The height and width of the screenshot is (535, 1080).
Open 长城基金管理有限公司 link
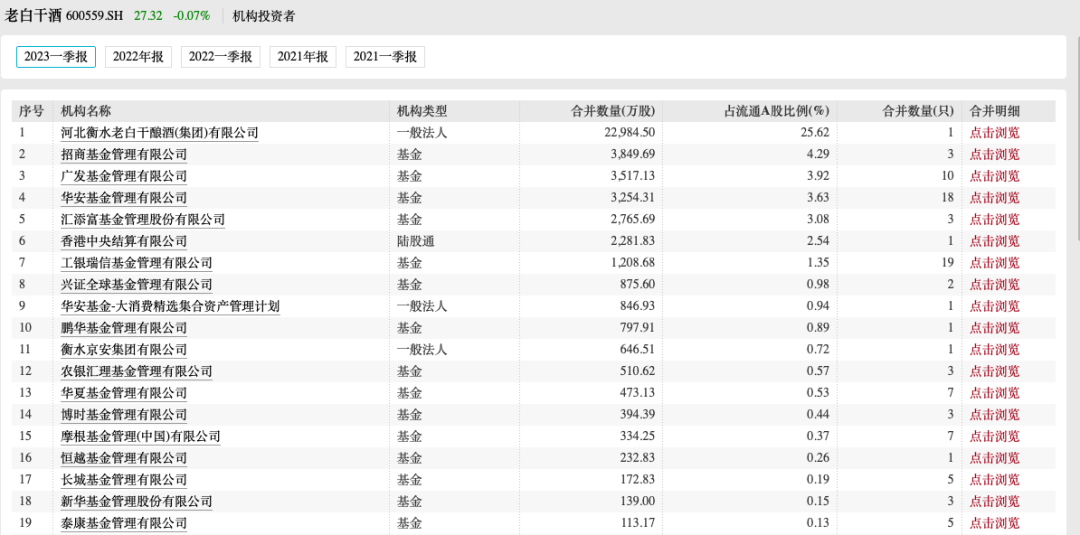point(124,480)
